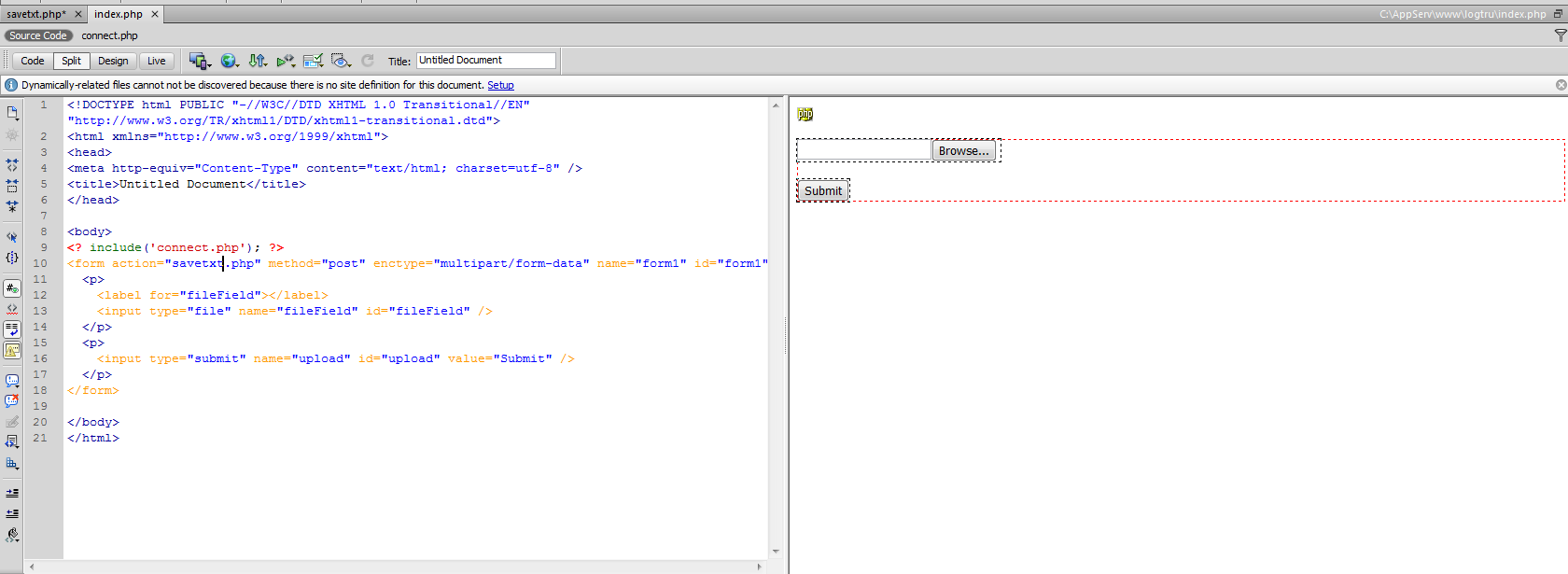Click the '</form>' tag on line 18
This screenshot has height=574, width=1568.
(93, 390)
